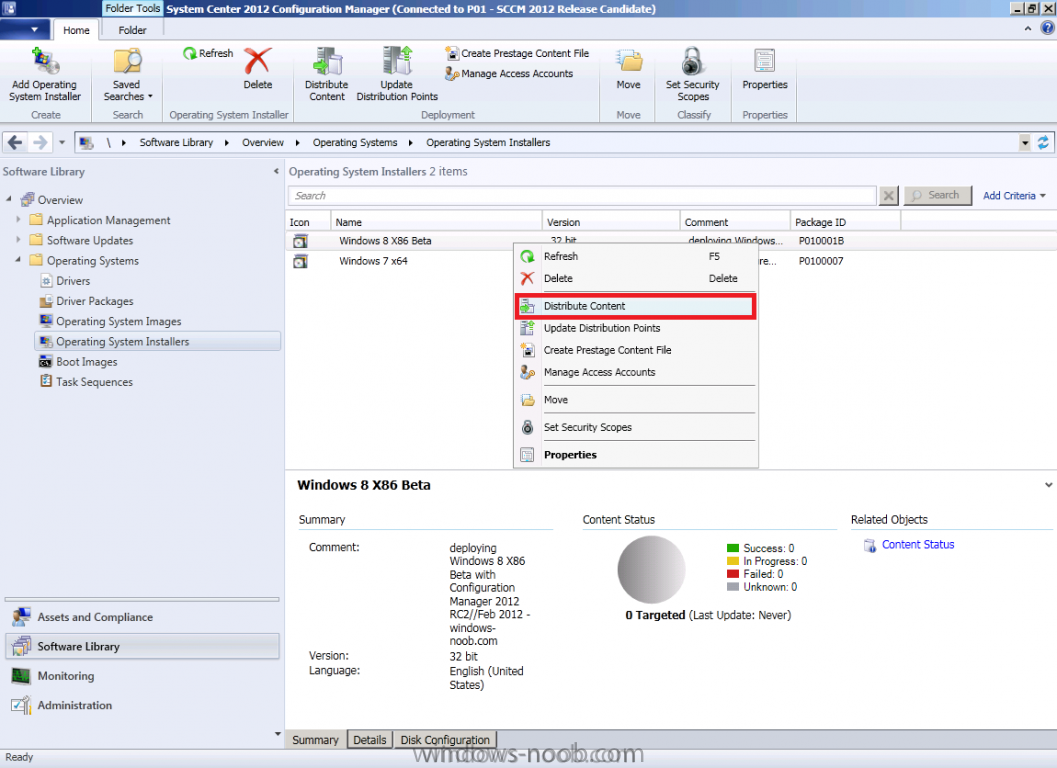The height and width of the screenshot is (768, 1057).
Task: Click the Update Distribution Points context menu icon
Action: 527,328
